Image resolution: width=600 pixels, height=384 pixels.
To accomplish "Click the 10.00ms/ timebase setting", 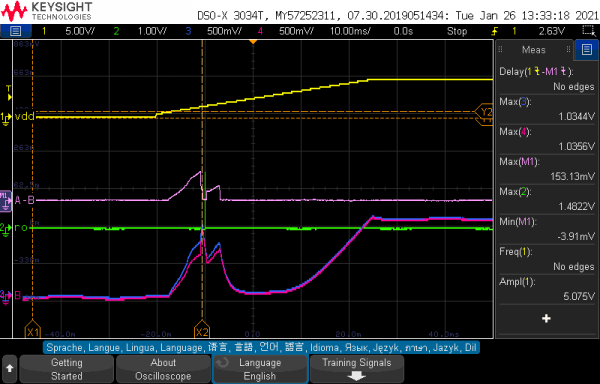I will pos(350,31).
